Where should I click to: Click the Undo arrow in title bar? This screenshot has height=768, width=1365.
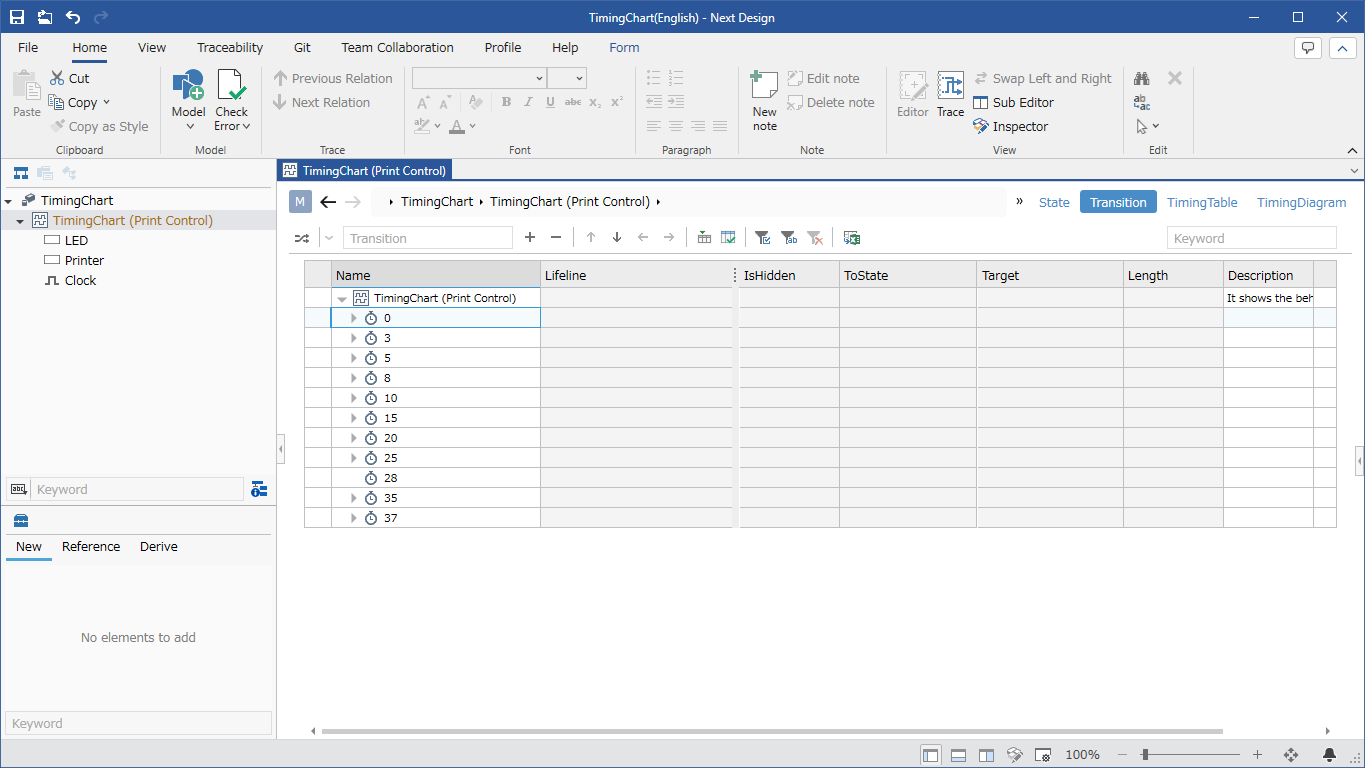73,17
